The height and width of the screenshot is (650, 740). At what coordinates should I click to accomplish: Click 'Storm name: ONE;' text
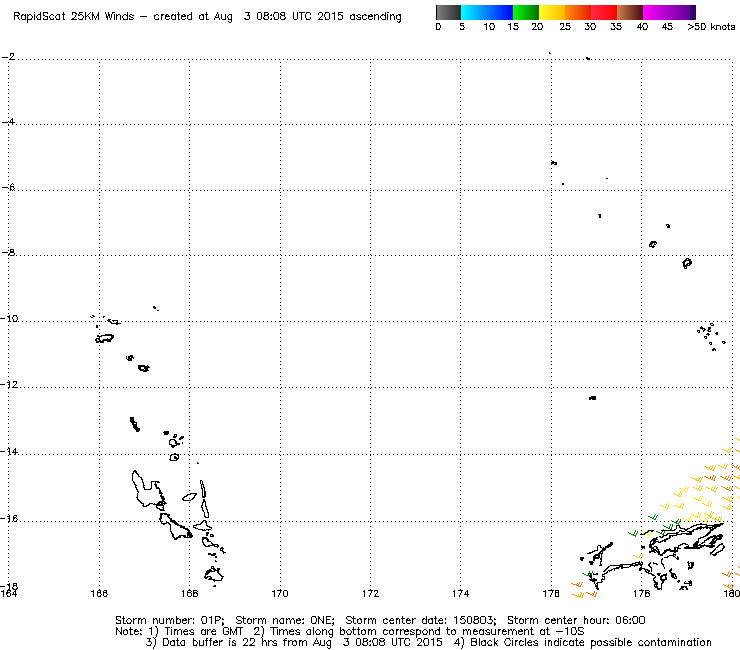point(285,620)
